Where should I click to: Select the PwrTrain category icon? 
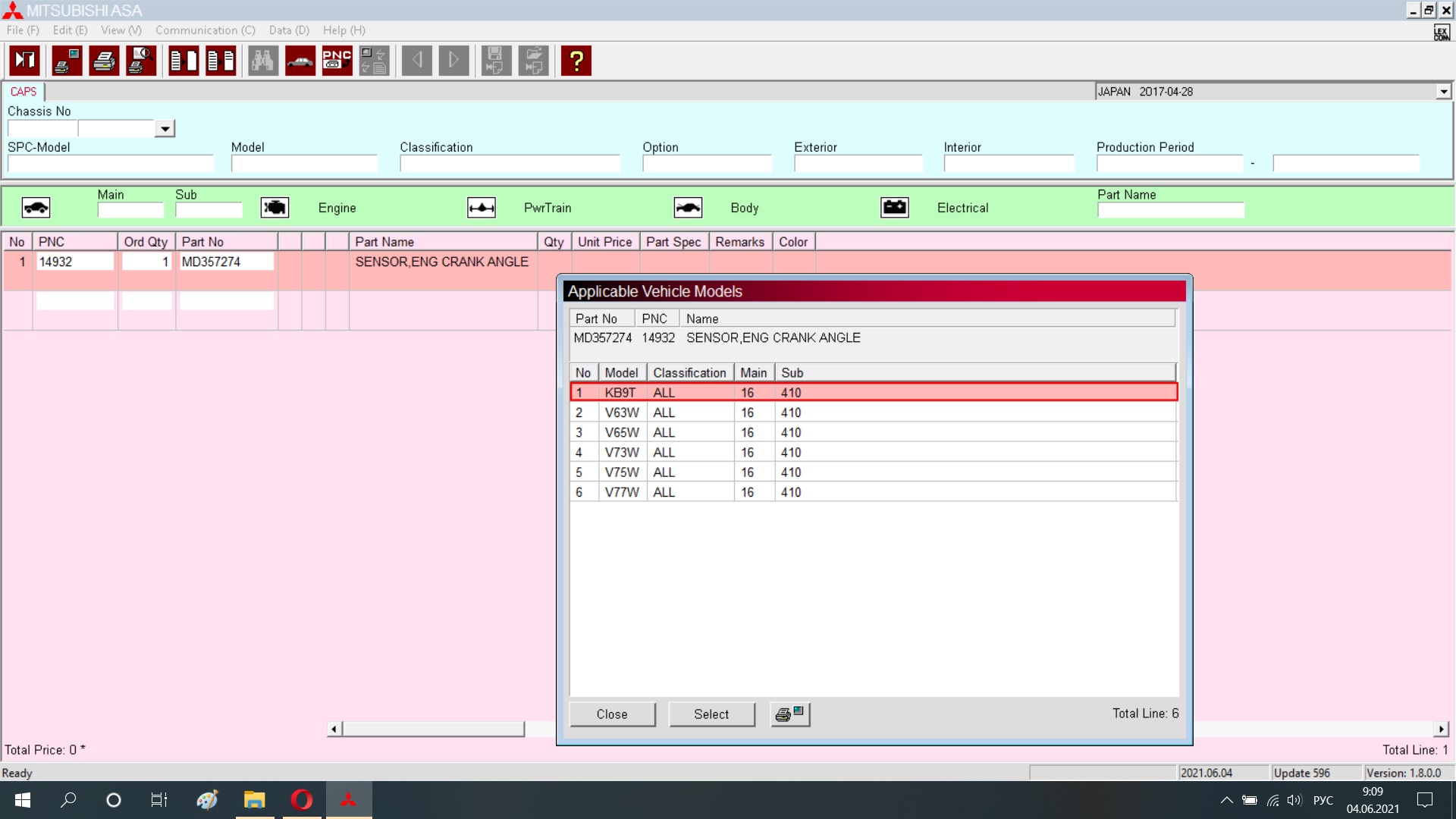[x=482, y=208]
